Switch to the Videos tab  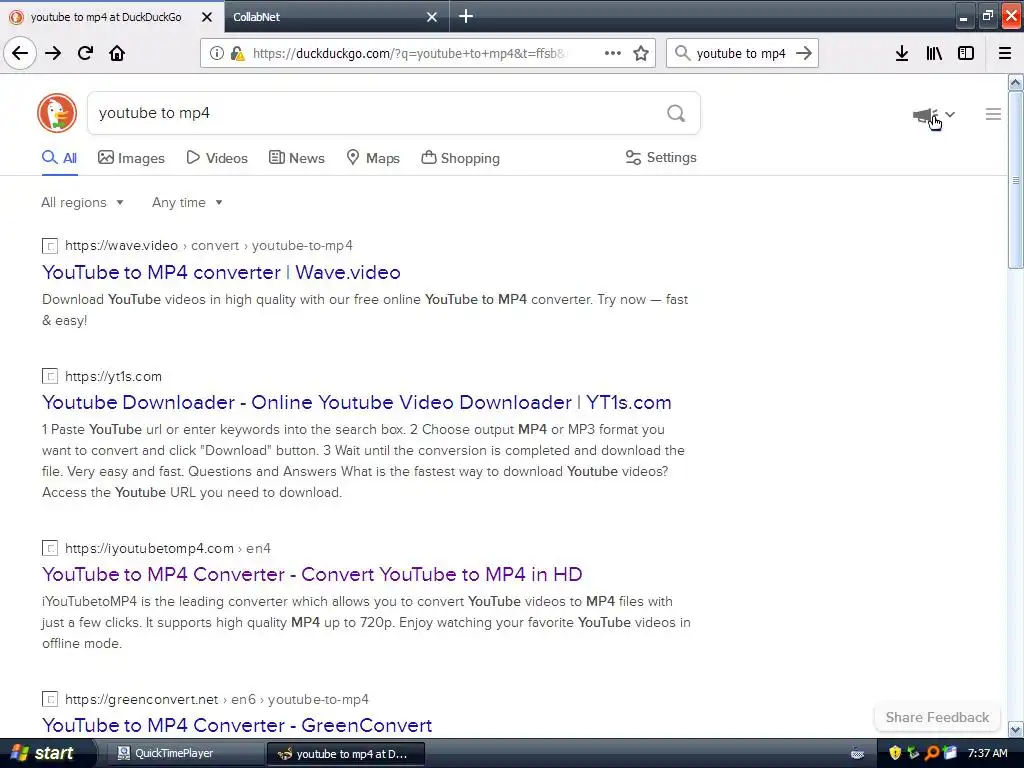coord(217,158)
